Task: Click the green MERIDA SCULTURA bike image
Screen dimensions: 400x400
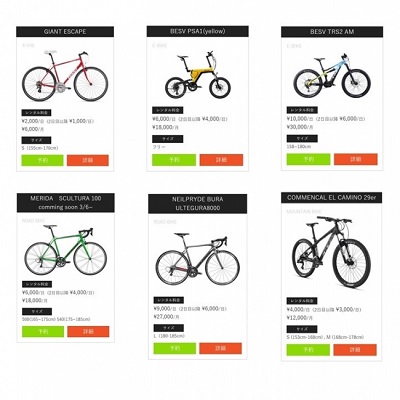Action: [65, 250]
